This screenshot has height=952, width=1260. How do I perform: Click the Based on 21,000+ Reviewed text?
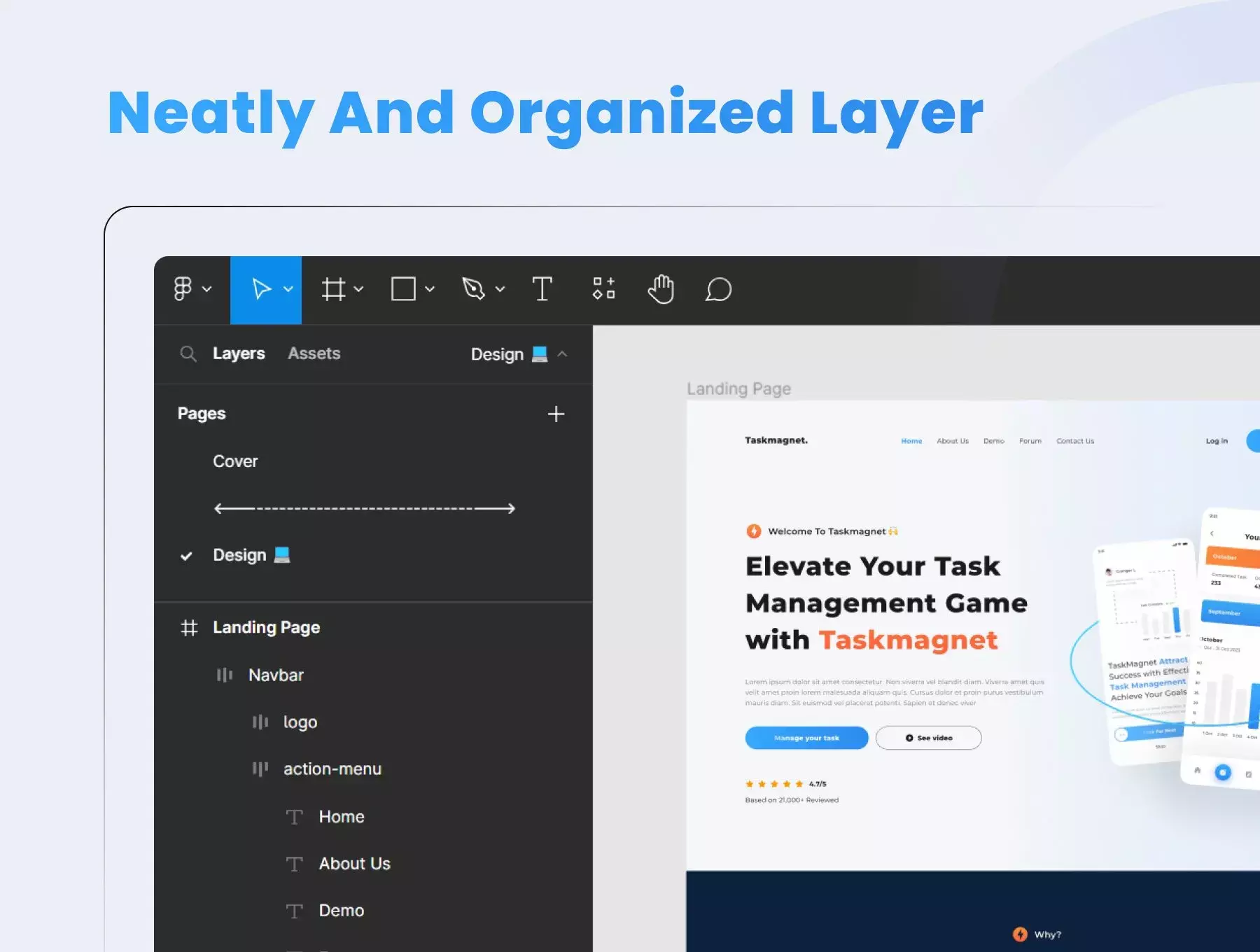792,800
